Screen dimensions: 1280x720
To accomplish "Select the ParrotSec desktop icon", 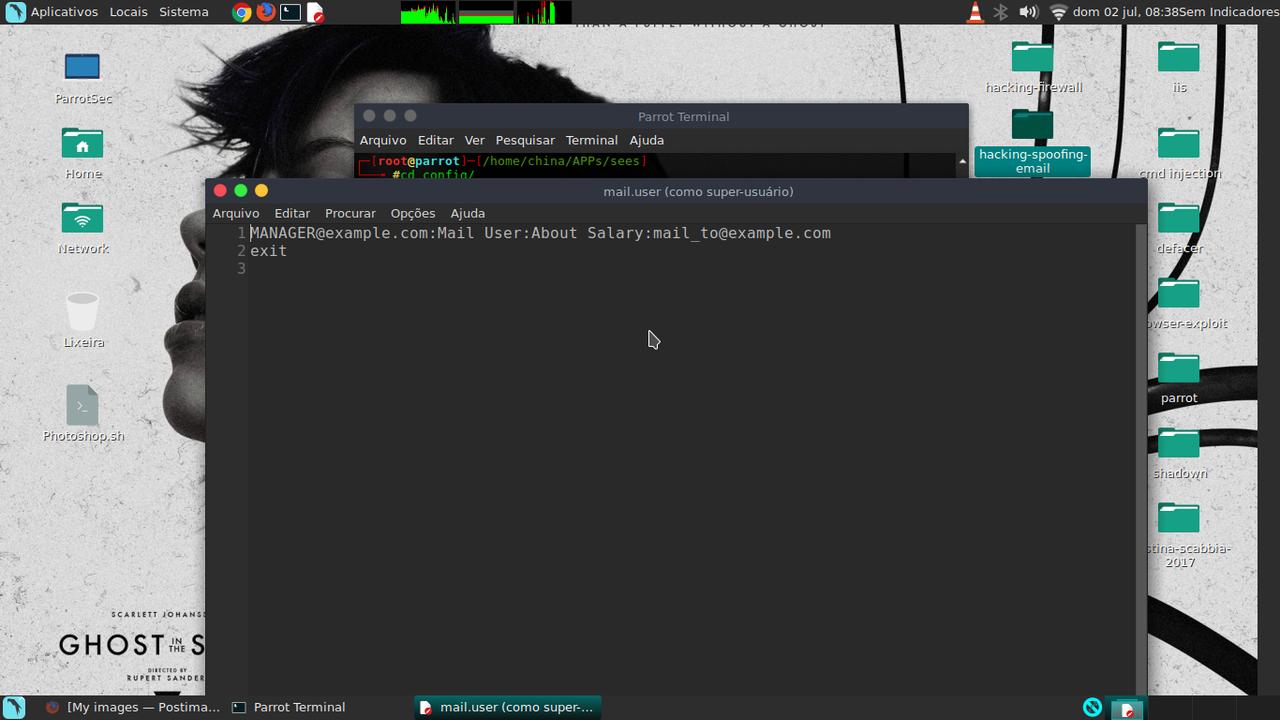I will [x=83, y=77].
